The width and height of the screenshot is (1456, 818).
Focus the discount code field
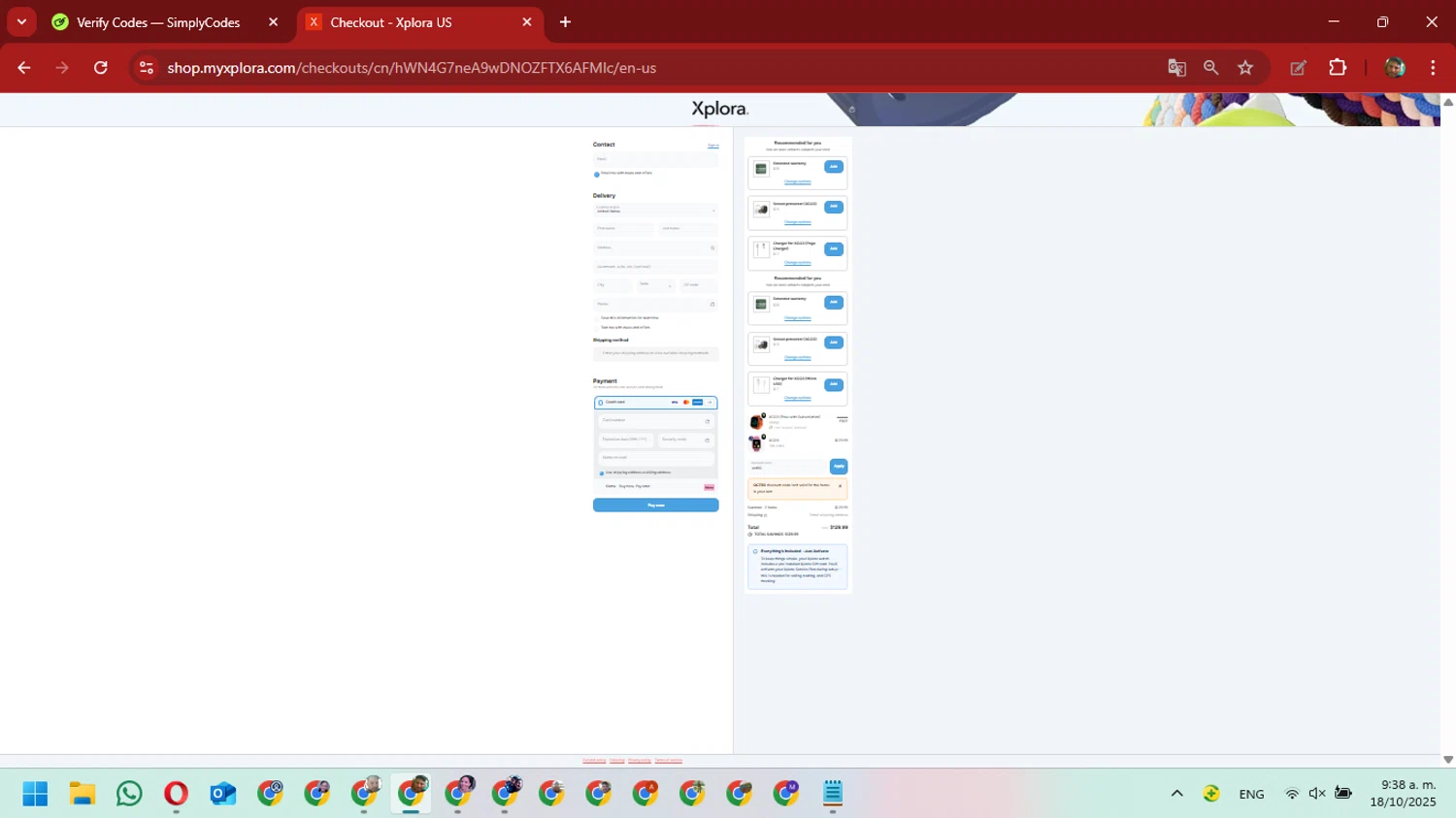(787, 467)
